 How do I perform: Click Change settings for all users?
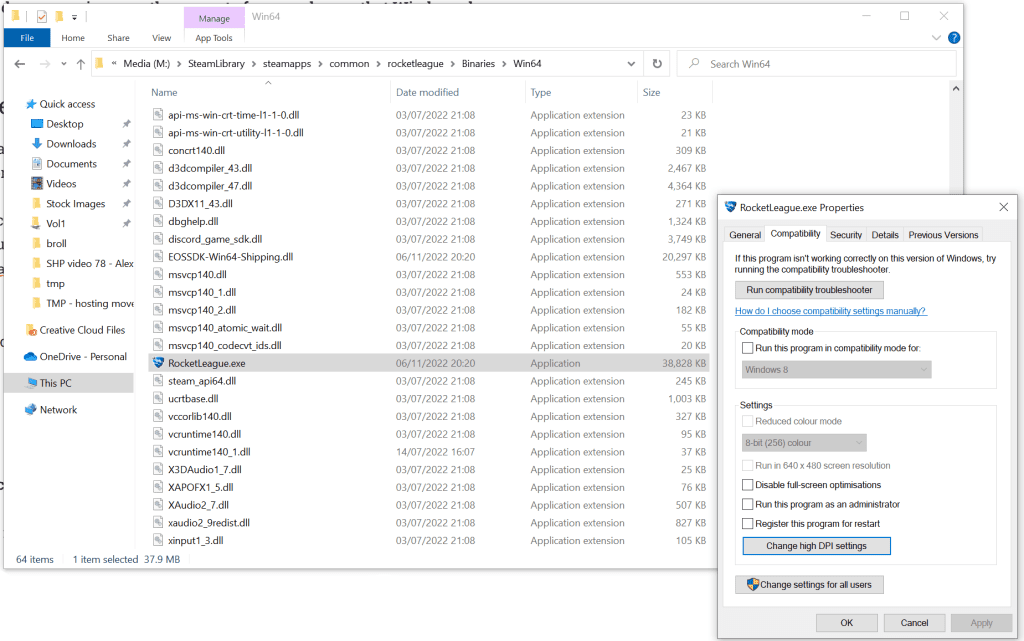pos(809,584)
